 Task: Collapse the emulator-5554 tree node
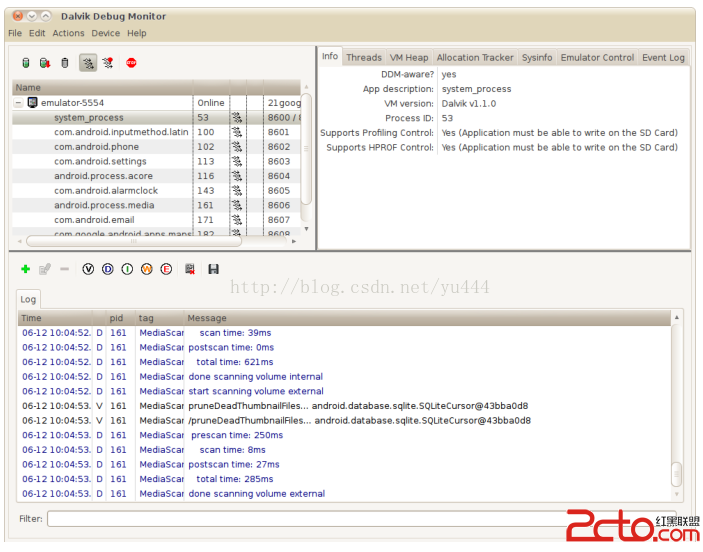tap(18, 103)
